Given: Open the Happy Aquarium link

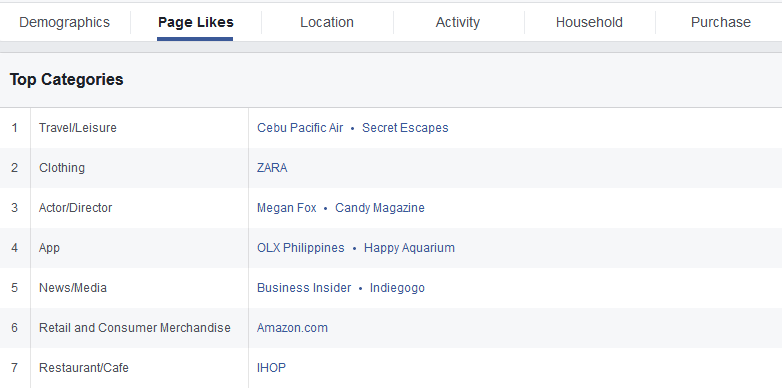Looking at the screenshot, I should (409, 248).
